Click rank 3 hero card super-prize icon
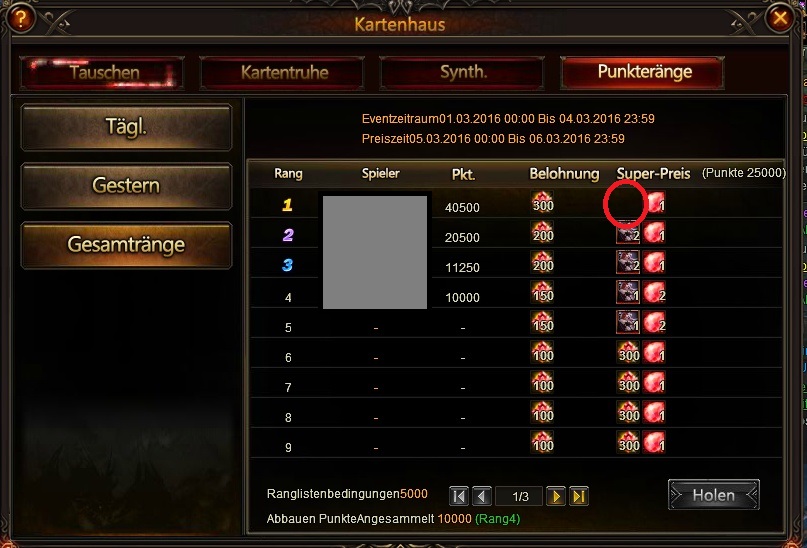The height and width of the screenshot is (548, 807). pos(628,262)
